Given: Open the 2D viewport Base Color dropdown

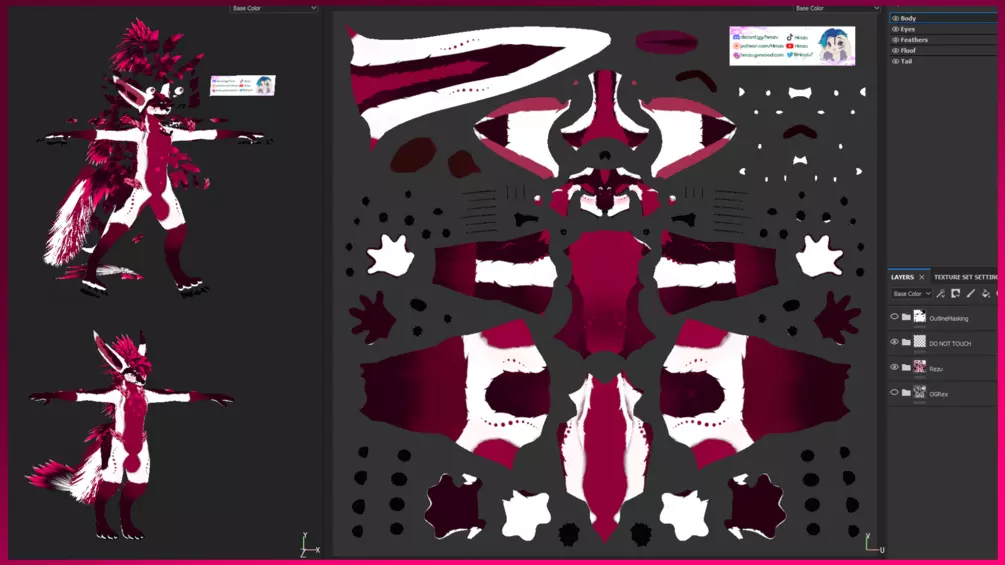Looking at the screenshot, I should coord(837,8).
